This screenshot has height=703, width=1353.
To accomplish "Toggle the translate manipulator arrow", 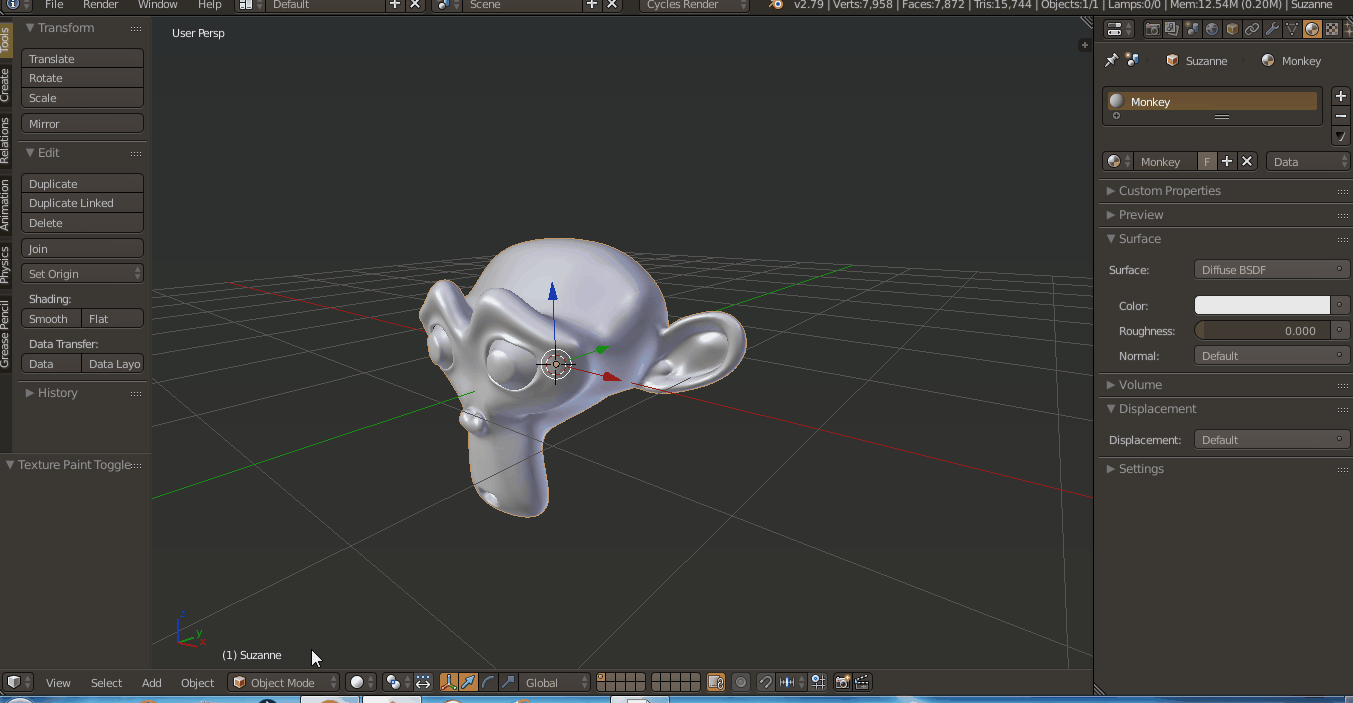I will (x=467, y=682).
